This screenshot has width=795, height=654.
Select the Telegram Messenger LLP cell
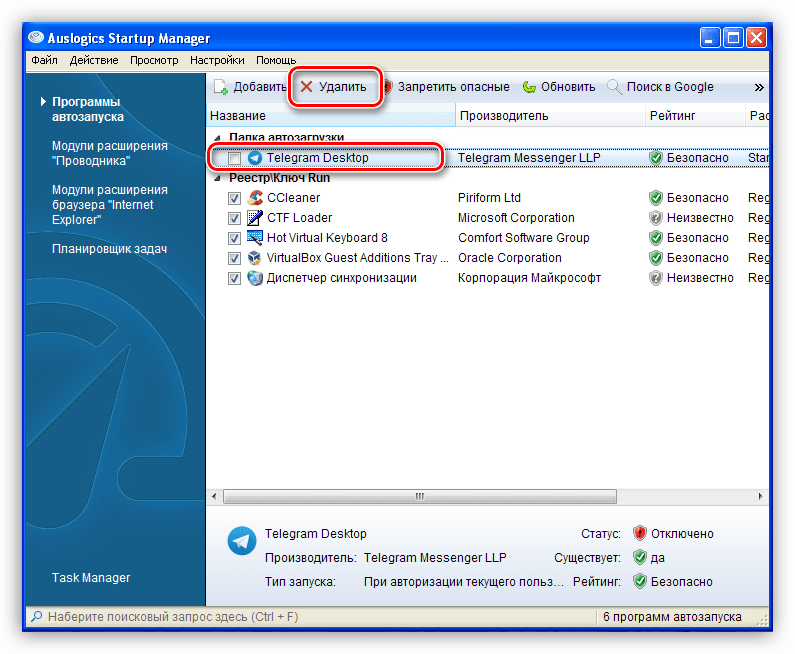[529, 158]
